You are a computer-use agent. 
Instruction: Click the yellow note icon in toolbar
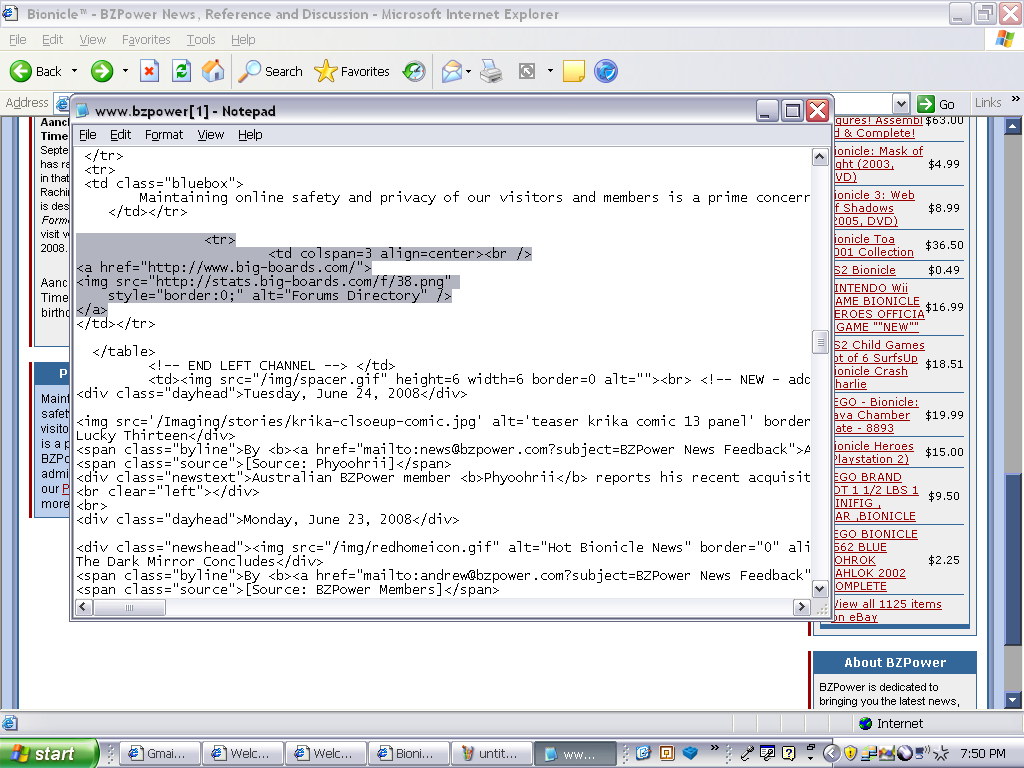coord(573,71)
